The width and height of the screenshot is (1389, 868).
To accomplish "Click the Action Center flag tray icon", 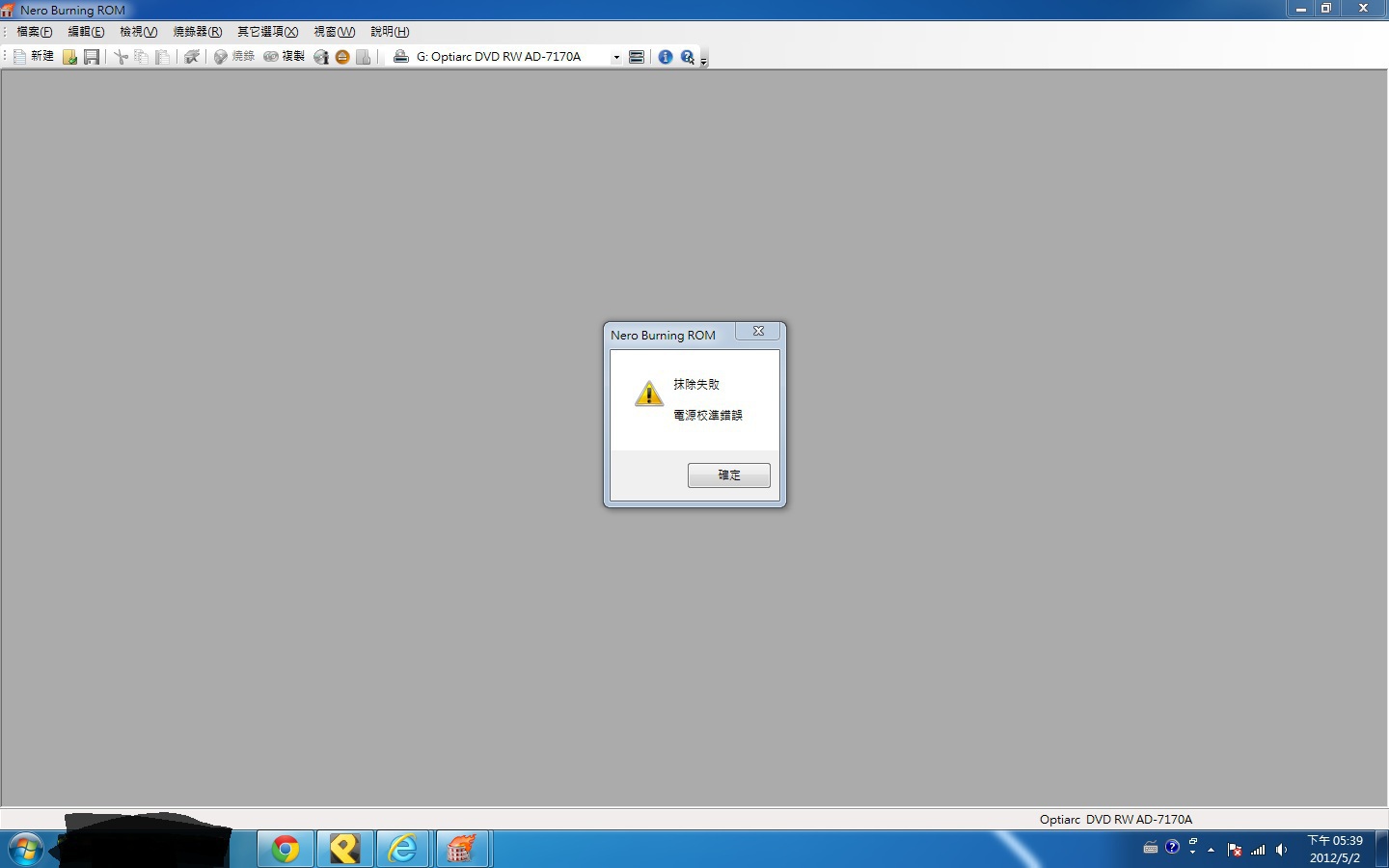I will click(1234, 850).
